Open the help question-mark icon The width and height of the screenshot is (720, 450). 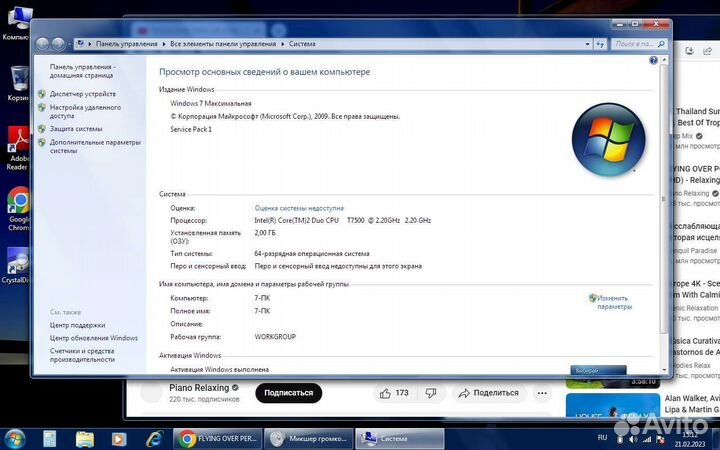pyautogui.click(x=653, y=61)
